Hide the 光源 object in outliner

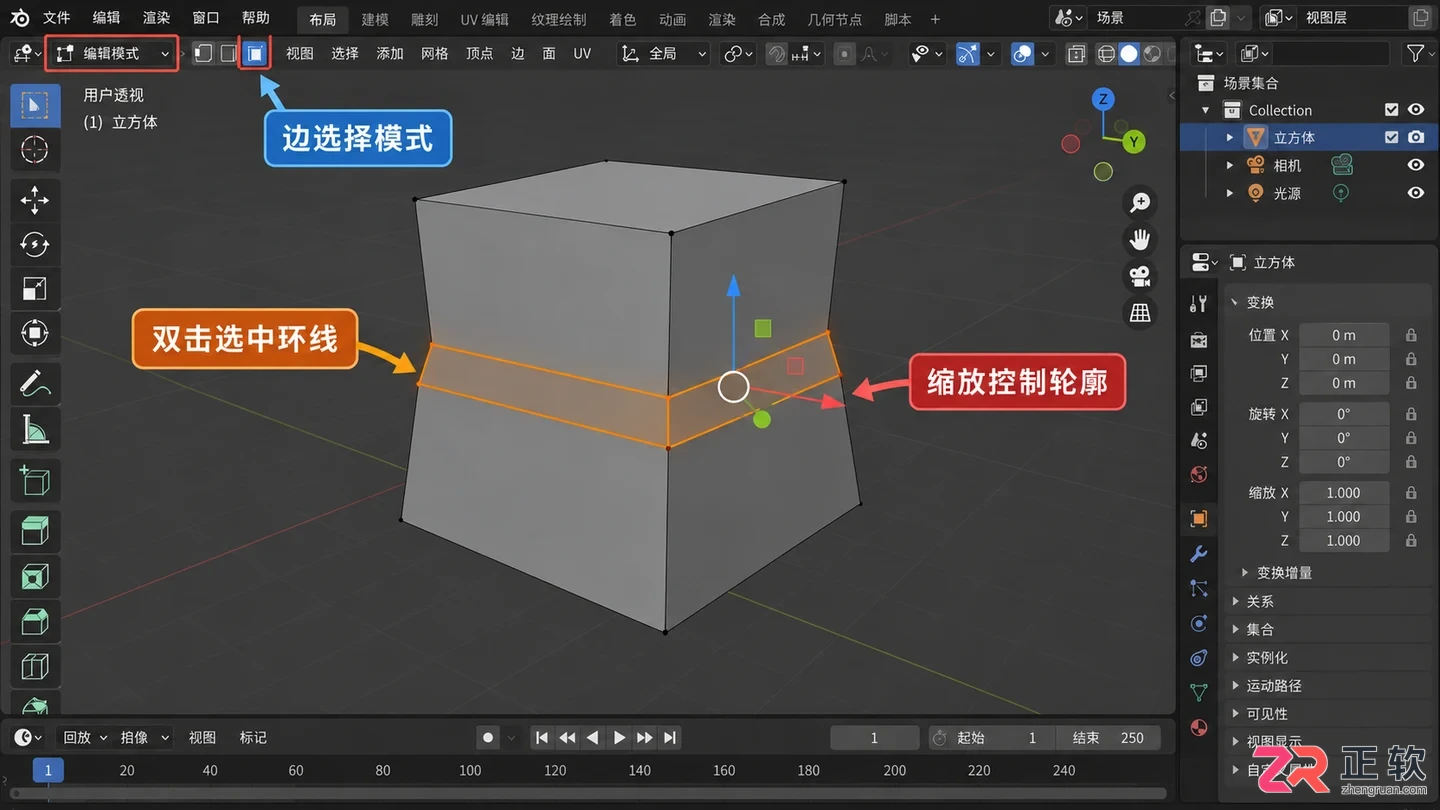tap(1416, 193)
